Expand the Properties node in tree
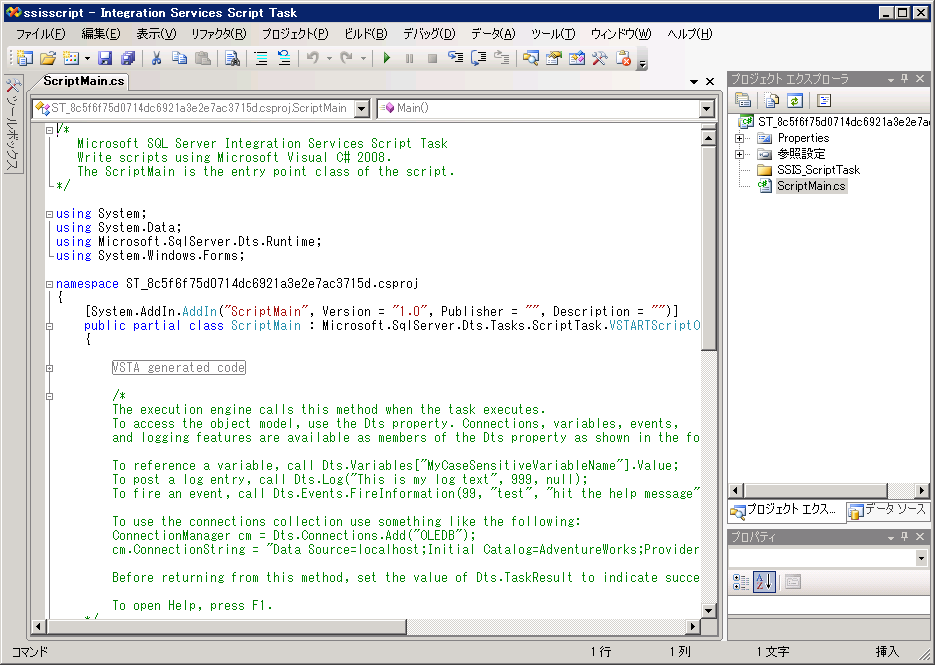 click(x=739, y=138)
